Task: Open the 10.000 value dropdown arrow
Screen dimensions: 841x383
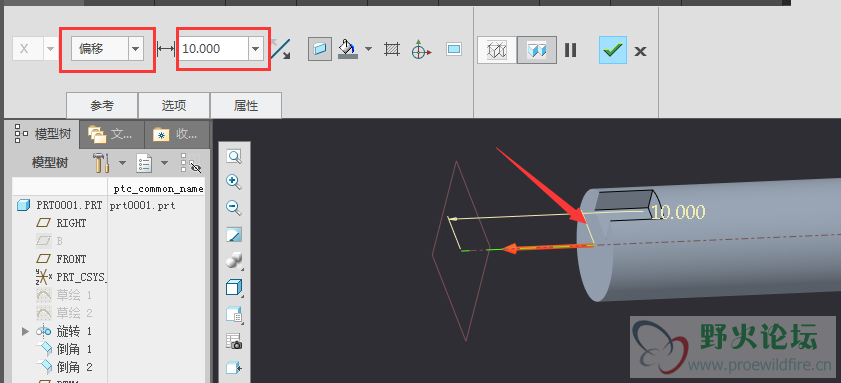Action: coord(255,49)
